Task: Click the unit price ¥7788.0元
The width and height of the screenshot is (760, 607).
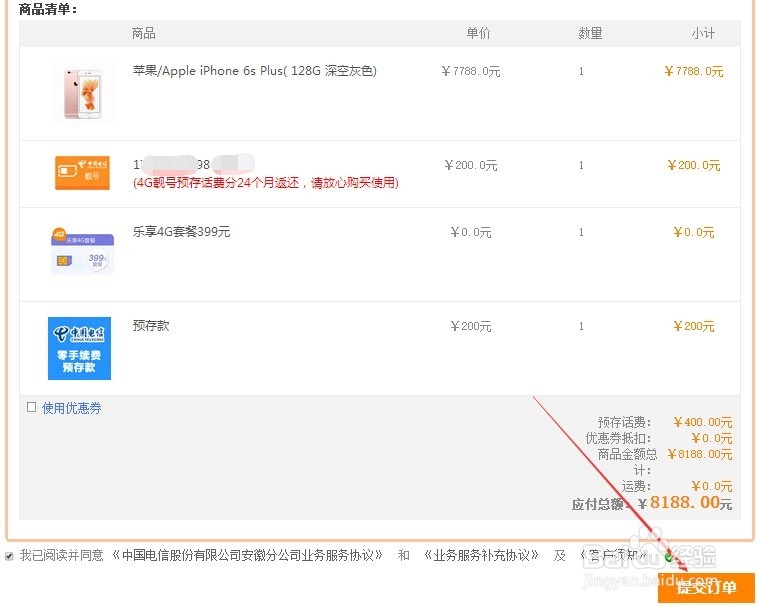Action: click(x=471, y=71)
